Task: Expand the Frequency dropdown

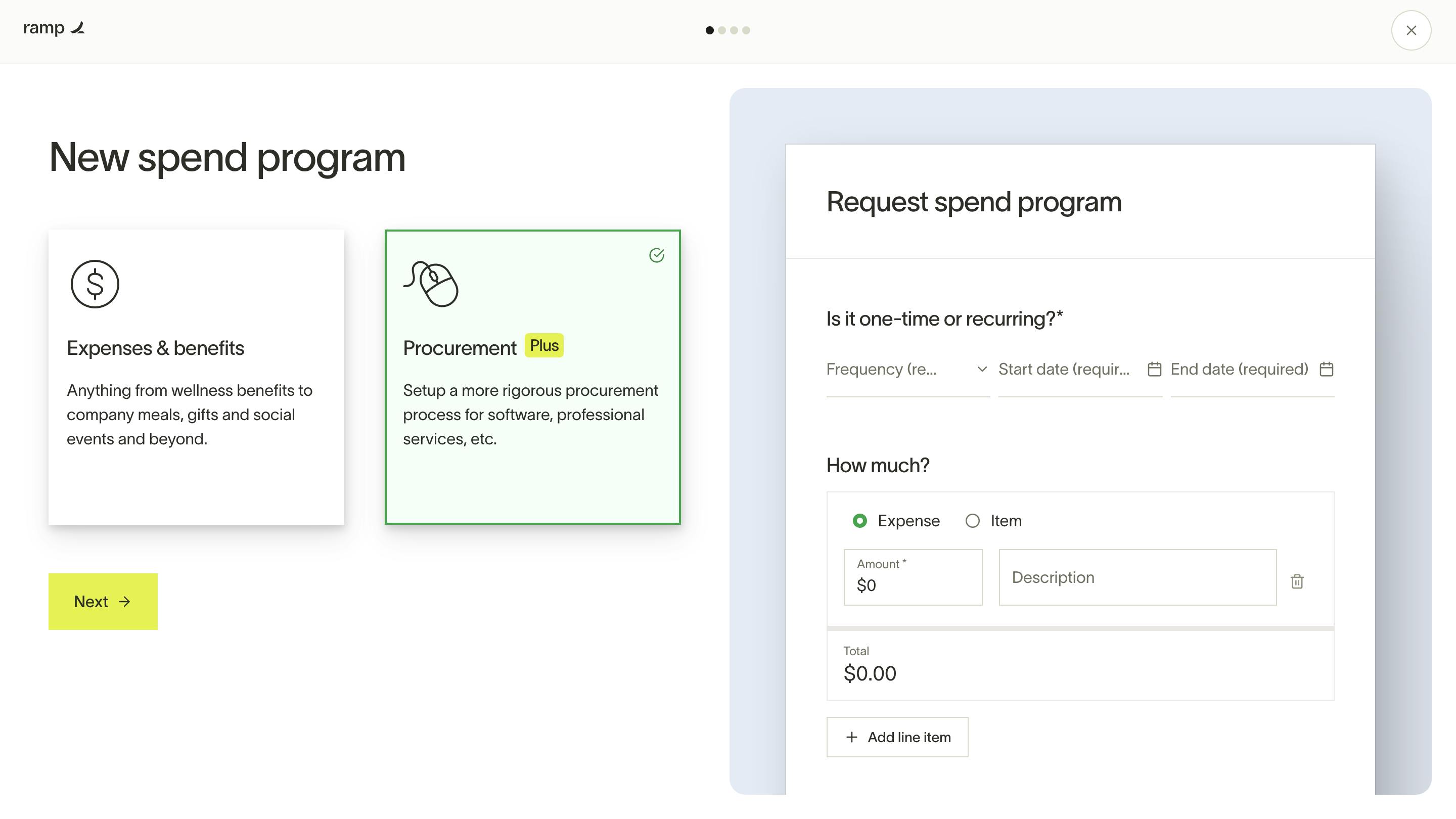Action: pos(907,369)
